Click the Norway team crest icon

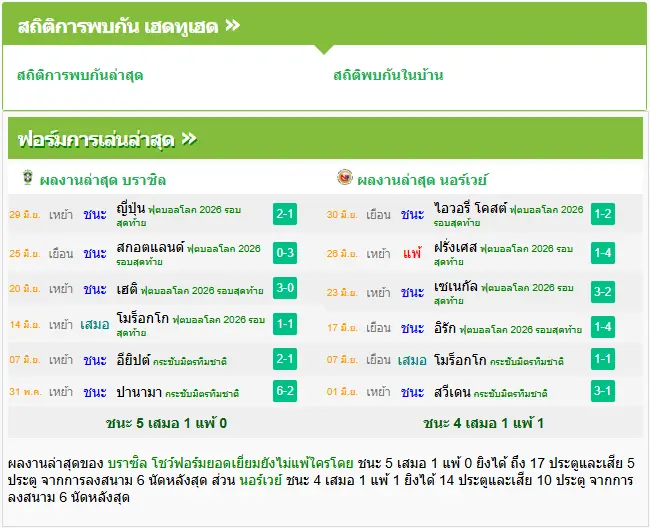pyautogui.click(x=344, y=177)
